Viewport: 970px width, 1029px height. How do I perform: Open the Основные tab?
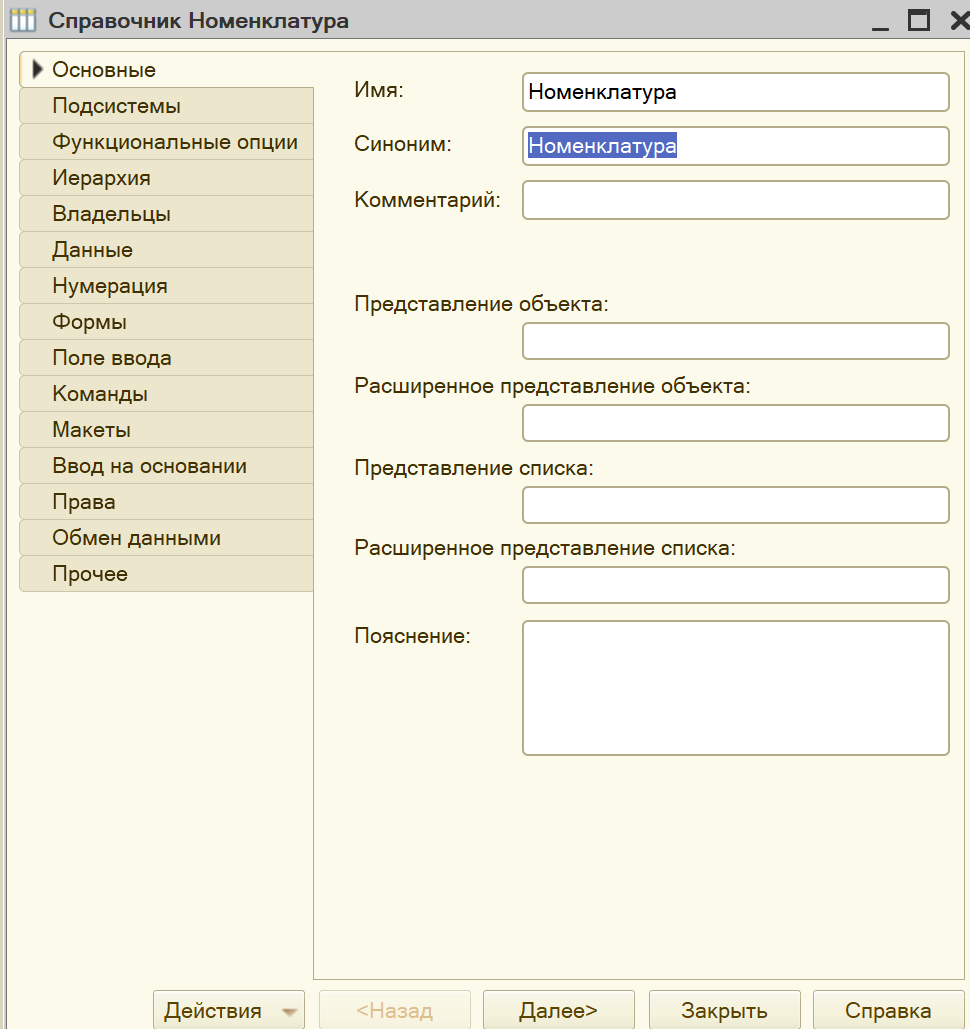click(x=167, y=70)
